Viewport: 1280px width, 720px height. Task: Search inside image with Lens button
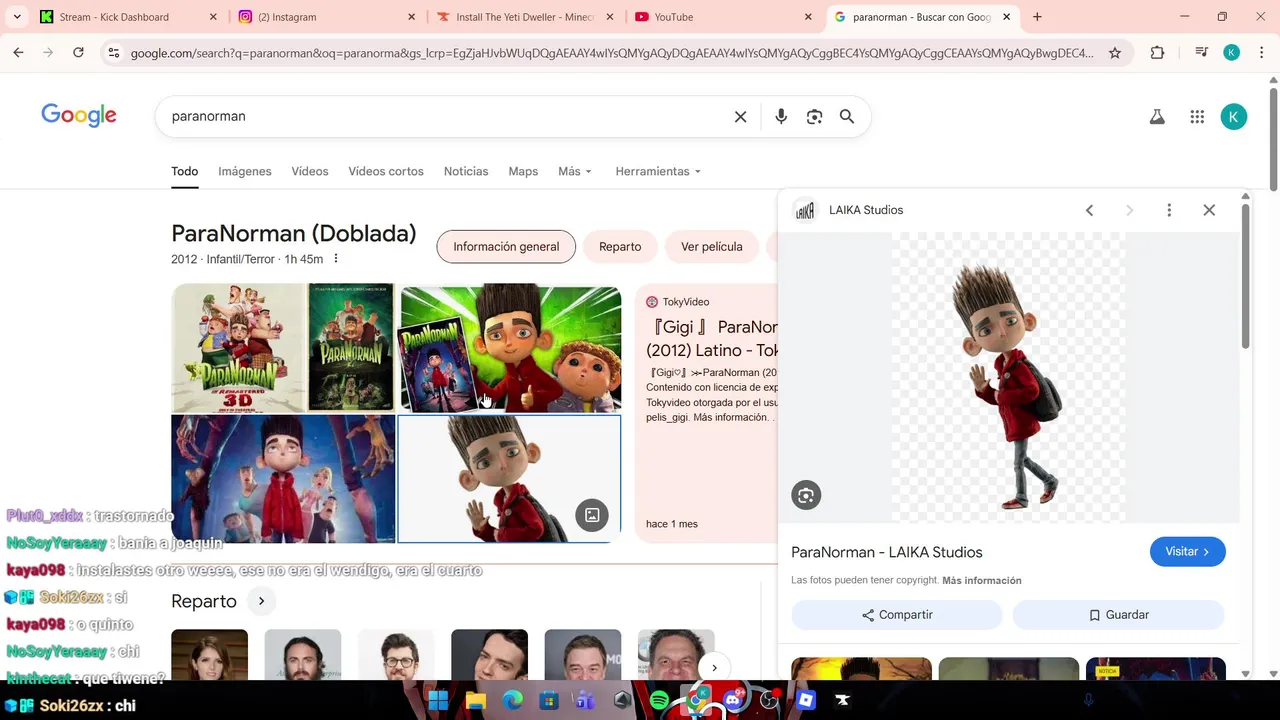[x=806, y=495]
